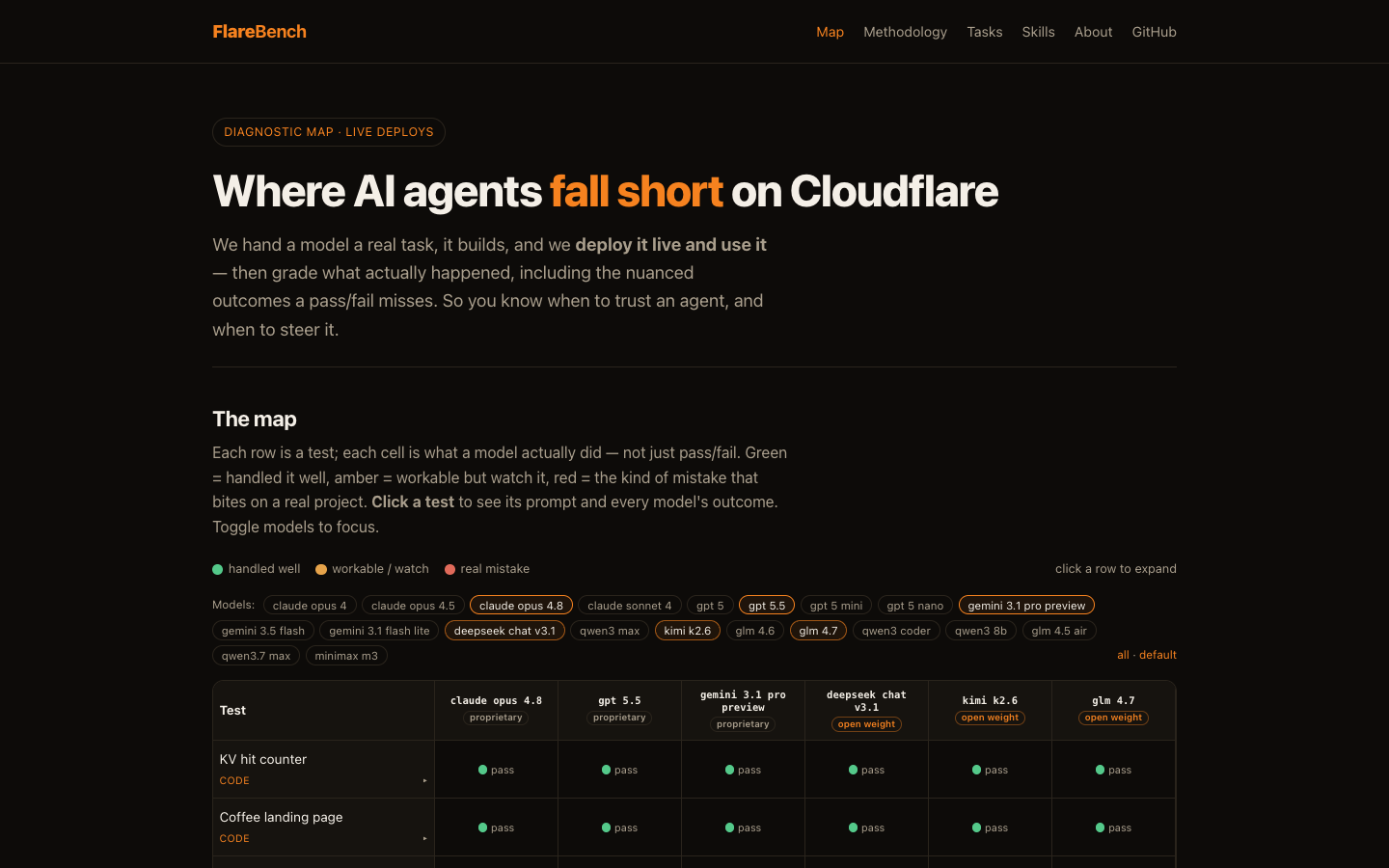Visit the GitHub link

coord(1154,32)
